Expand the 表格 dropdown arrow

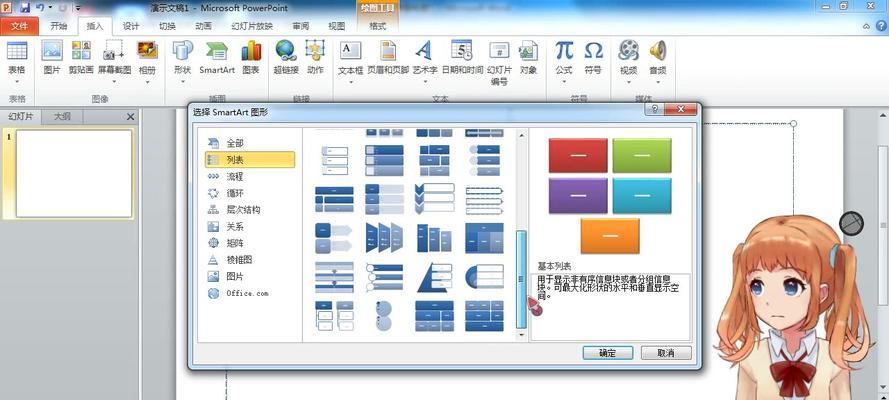(x=16, y=82)
